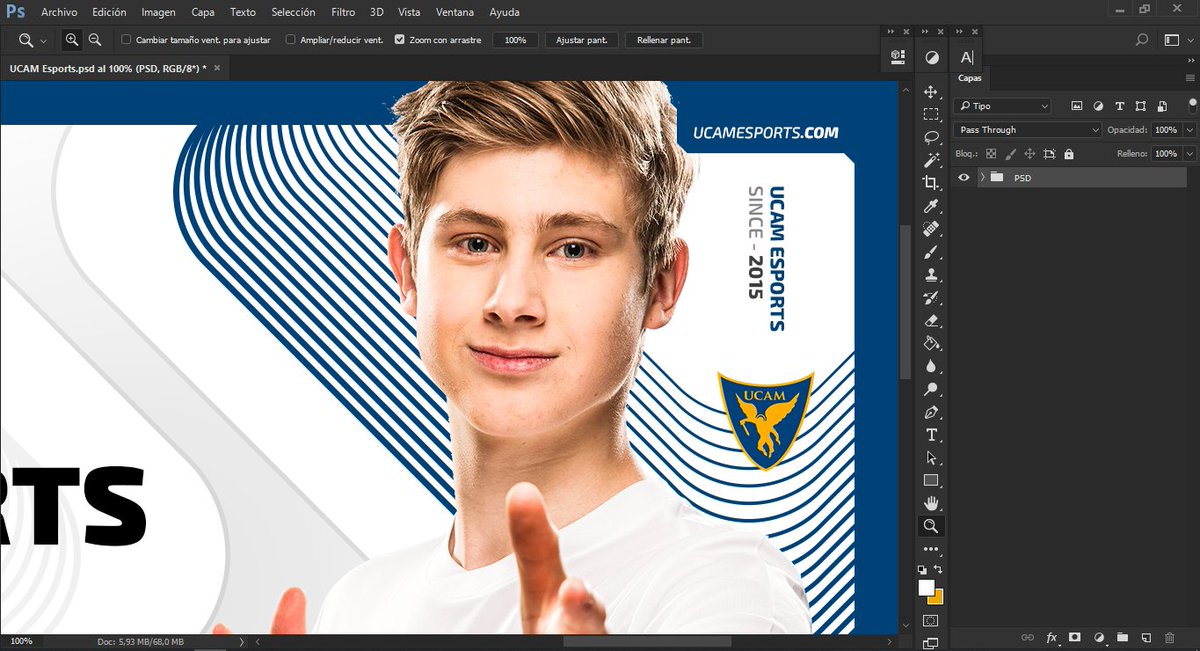Image resolution: width=1200 pixels, height=651 pixels.
Task: Change the screen mode
Action: tap(931, 643)
